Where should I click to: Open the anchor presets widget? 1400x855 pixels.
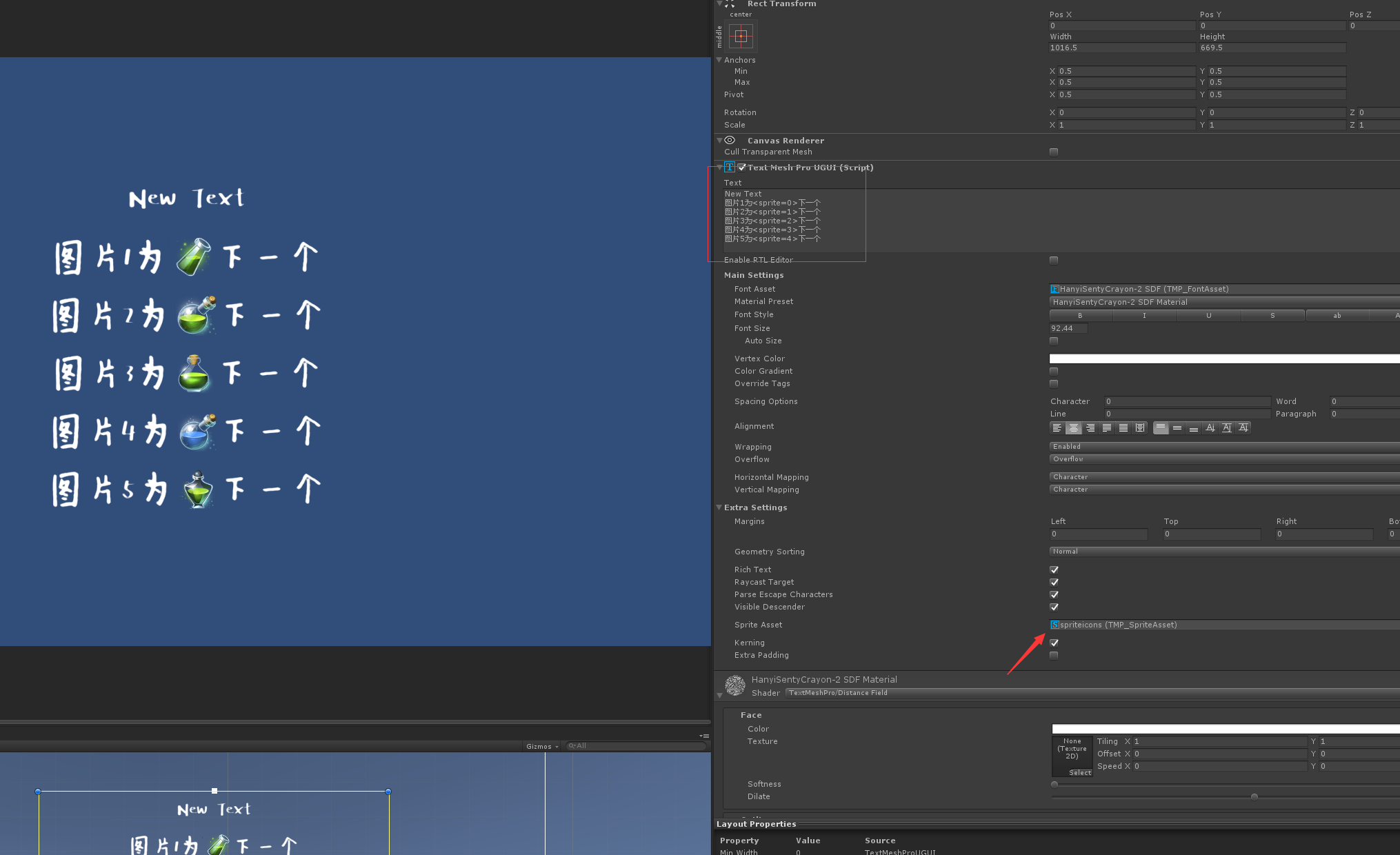click(741, 36)
